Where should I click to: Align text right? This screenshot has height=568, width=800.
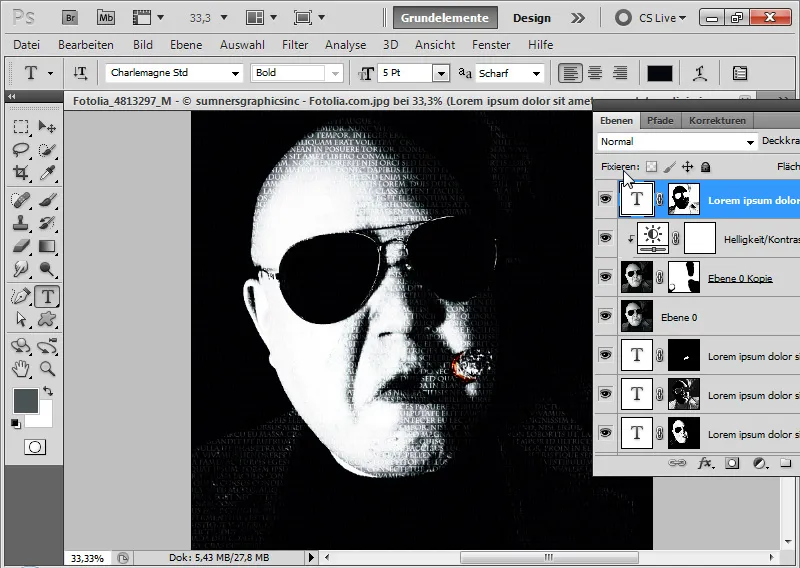[619, 73]
